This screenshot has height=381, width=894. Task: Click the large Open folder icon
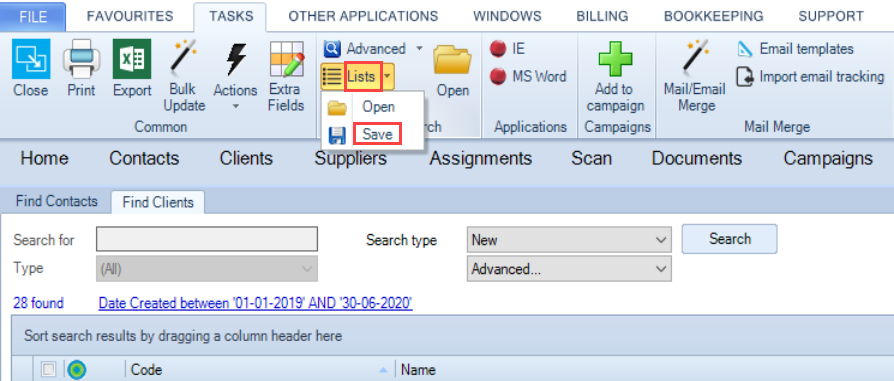tap(452, 59)
